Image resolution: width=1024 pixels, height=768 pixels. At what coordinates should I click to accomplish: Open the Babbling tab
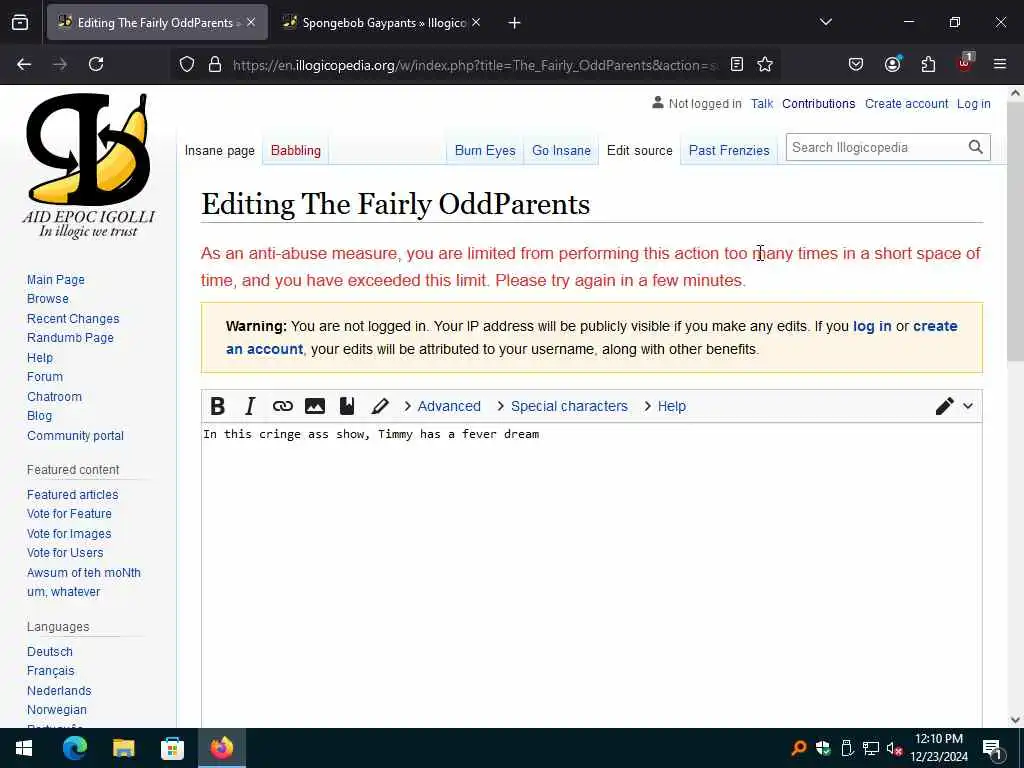pyautogui.click(x=296, y=151)
